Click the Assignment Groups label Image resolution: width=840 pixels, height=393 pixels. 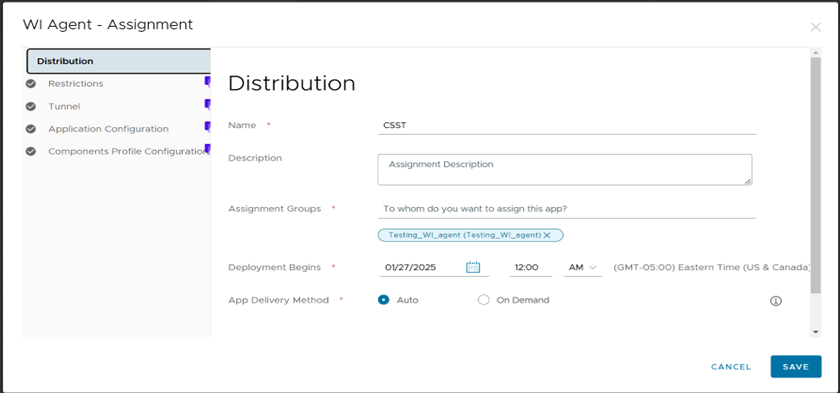click(x=274, y=209)
